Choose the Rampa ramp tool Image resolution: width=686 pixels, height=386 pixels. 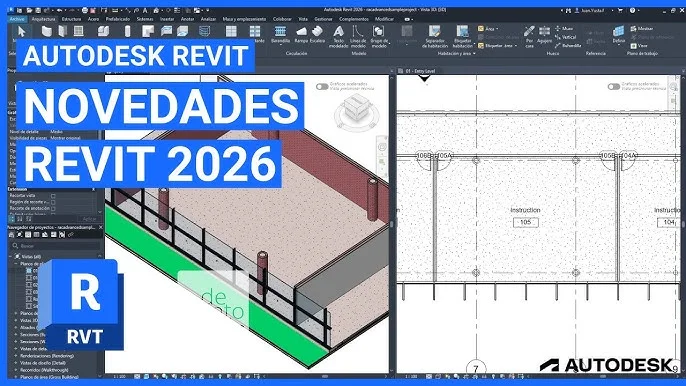301,35
